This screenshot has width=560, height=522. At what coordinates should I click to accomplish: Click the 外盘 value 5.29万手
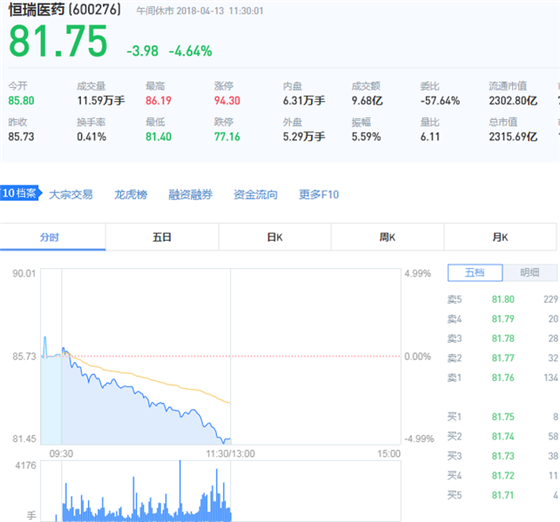pos(304,137)
